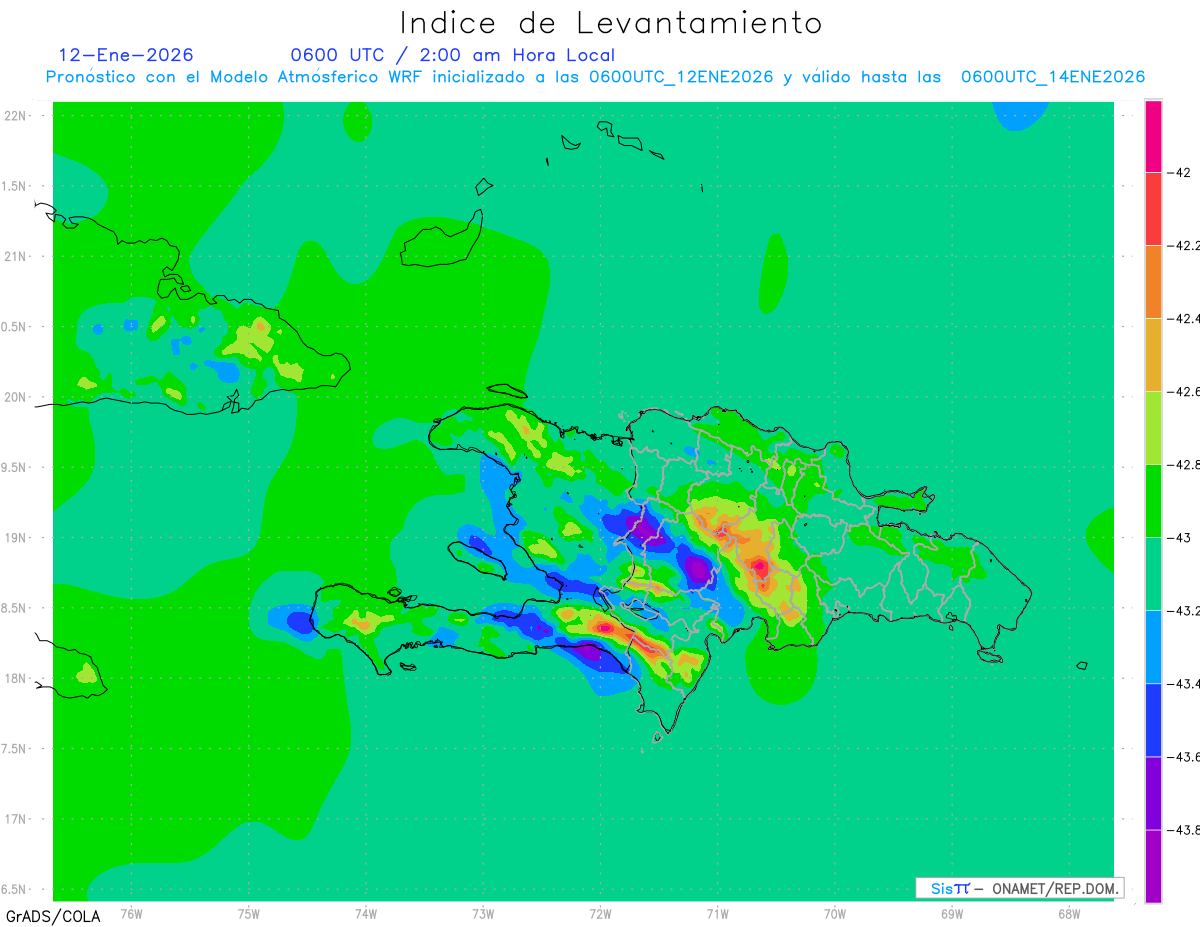Viewport: 1200px width, 927px height.
Task: Click the "76W" longitude label
Action: [131, 913]
